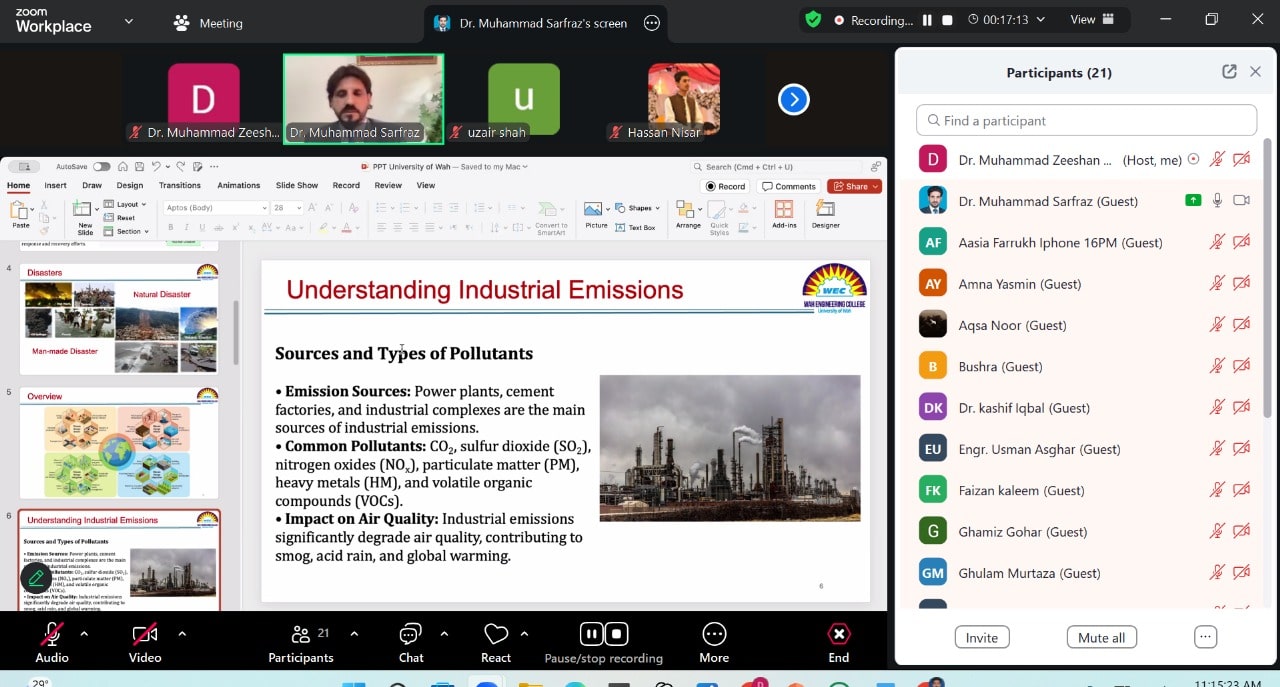
Task: Pause the recording from the bottom toolbar
Action: pos(591,633)
